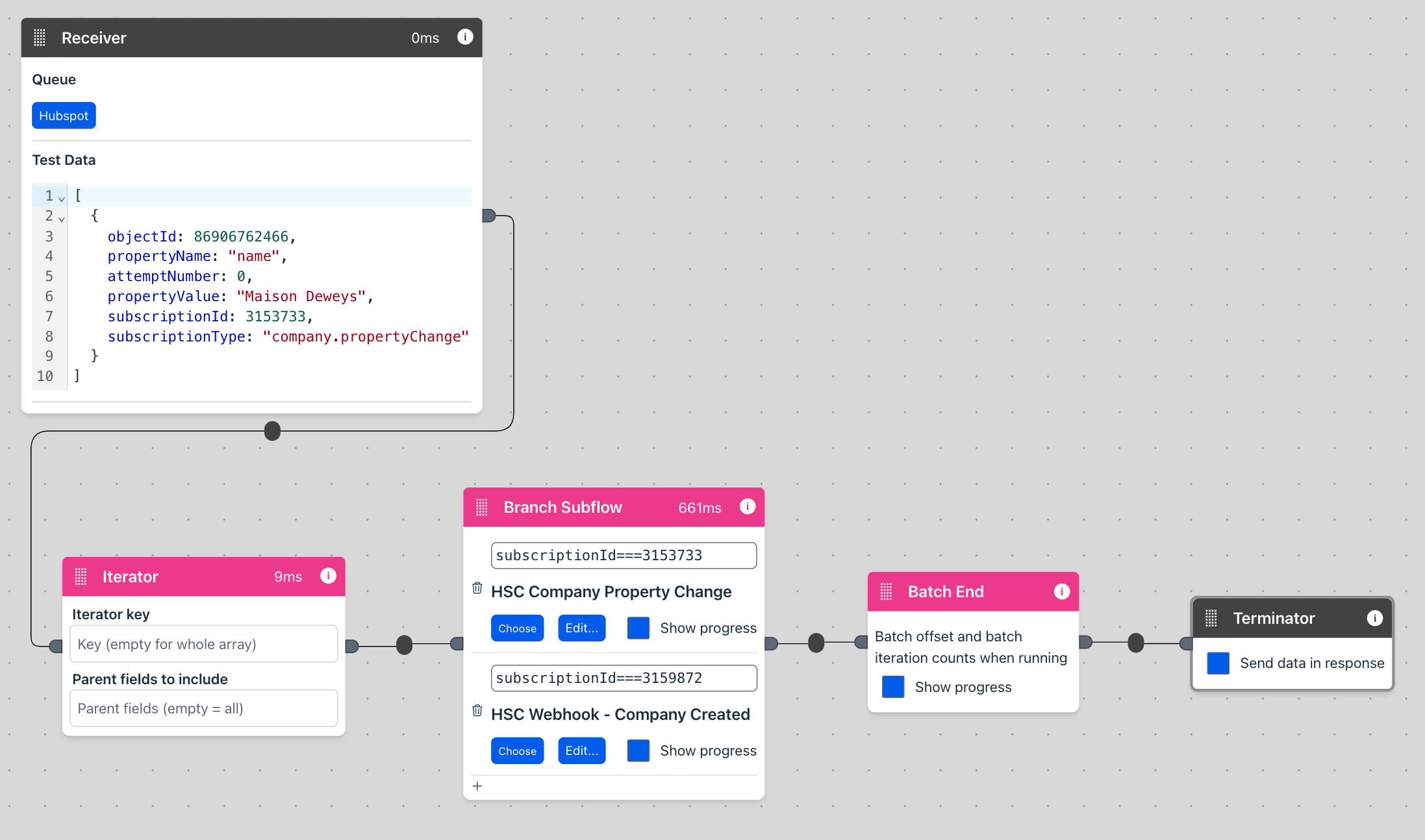Toggle Show progress for HSC Company Property Change
Viewport: 1425px width, 840px height.
pos(637,628)
